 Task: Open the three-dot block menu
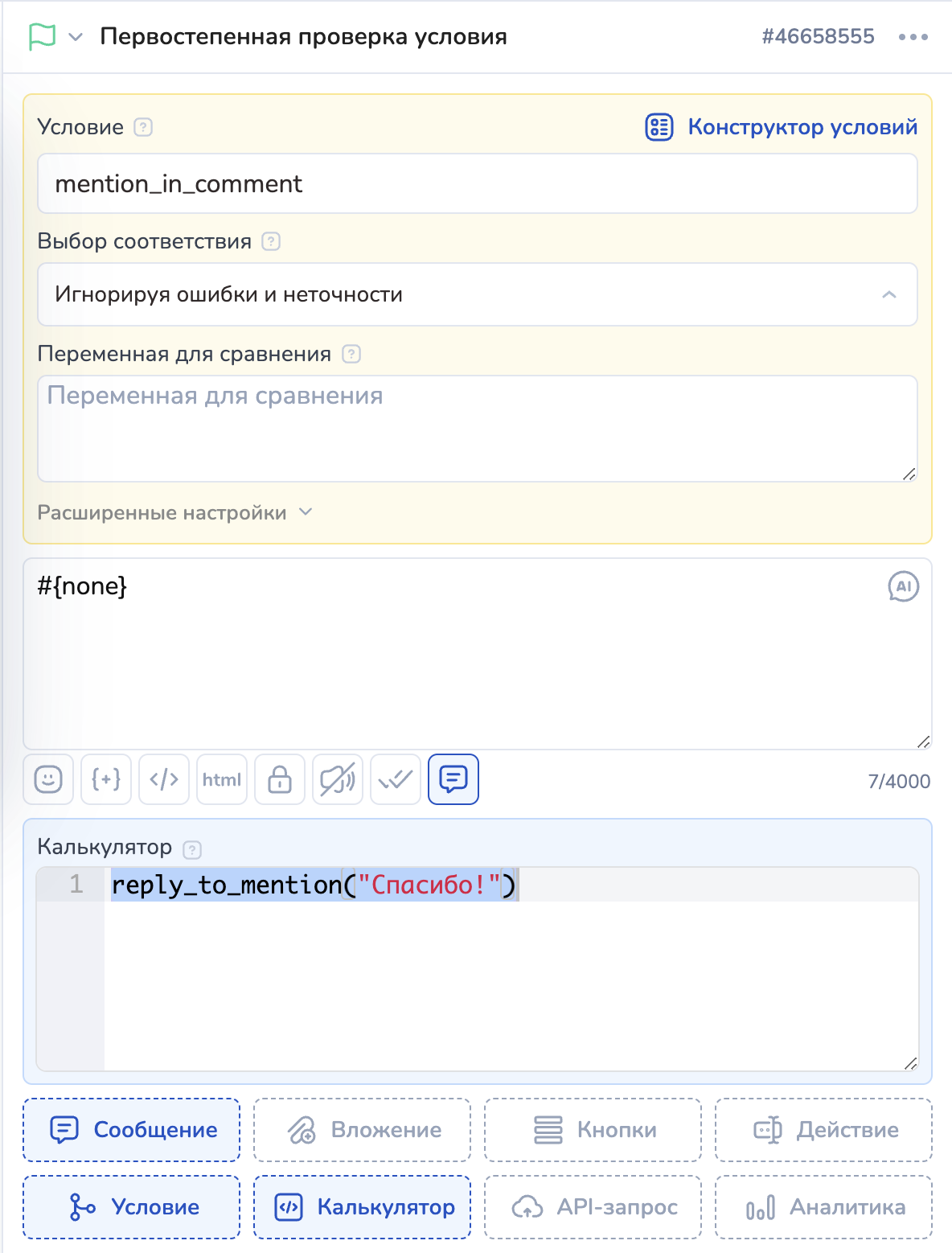point(913,37)
